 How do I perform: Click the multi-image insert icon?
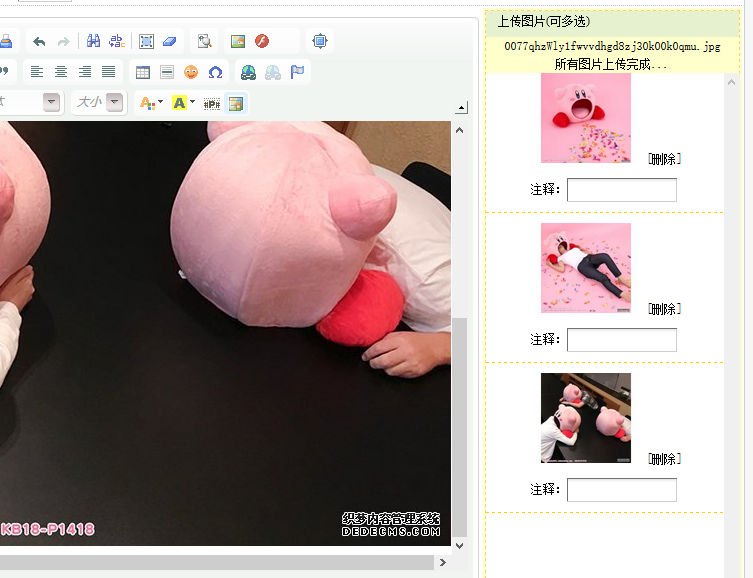(236, 103)
